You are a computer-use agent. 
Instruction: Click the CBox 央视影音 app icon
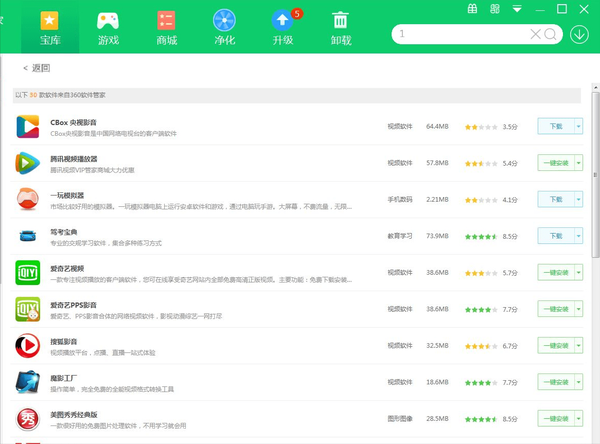[28, 126]
